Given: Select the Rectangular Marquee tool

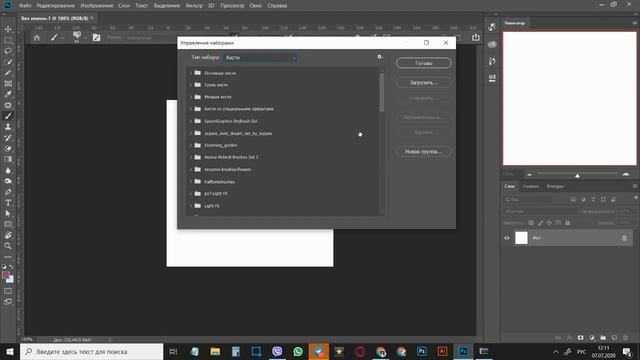Looking at the screenshot, I should pos(8,40).
